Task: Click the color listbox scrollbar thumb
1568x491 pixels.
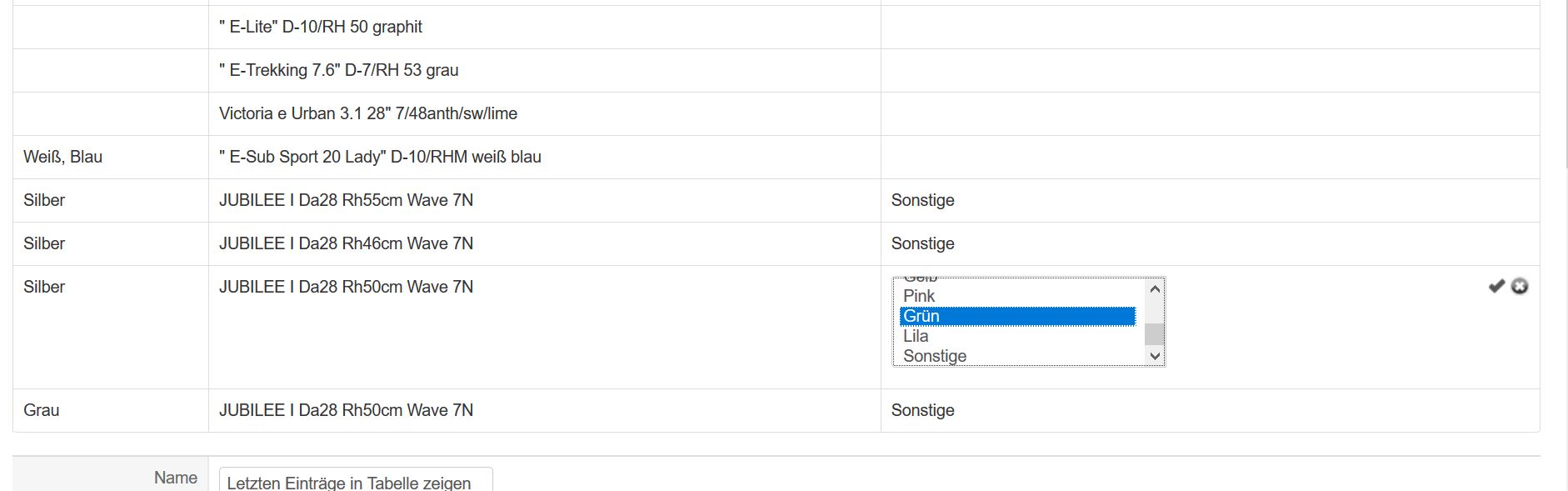Action: 1154,333
